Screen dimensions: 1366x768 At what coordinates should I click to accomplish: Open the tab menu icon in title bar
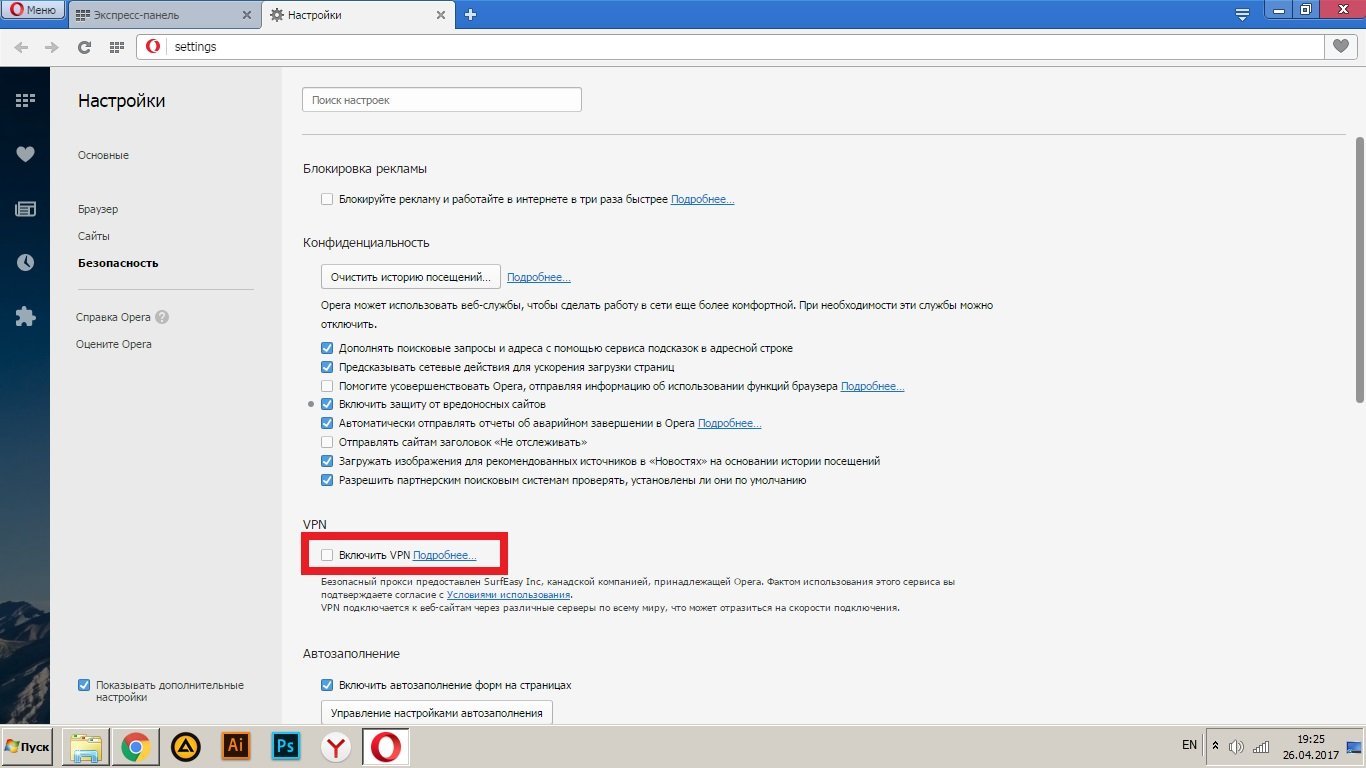1243,14
